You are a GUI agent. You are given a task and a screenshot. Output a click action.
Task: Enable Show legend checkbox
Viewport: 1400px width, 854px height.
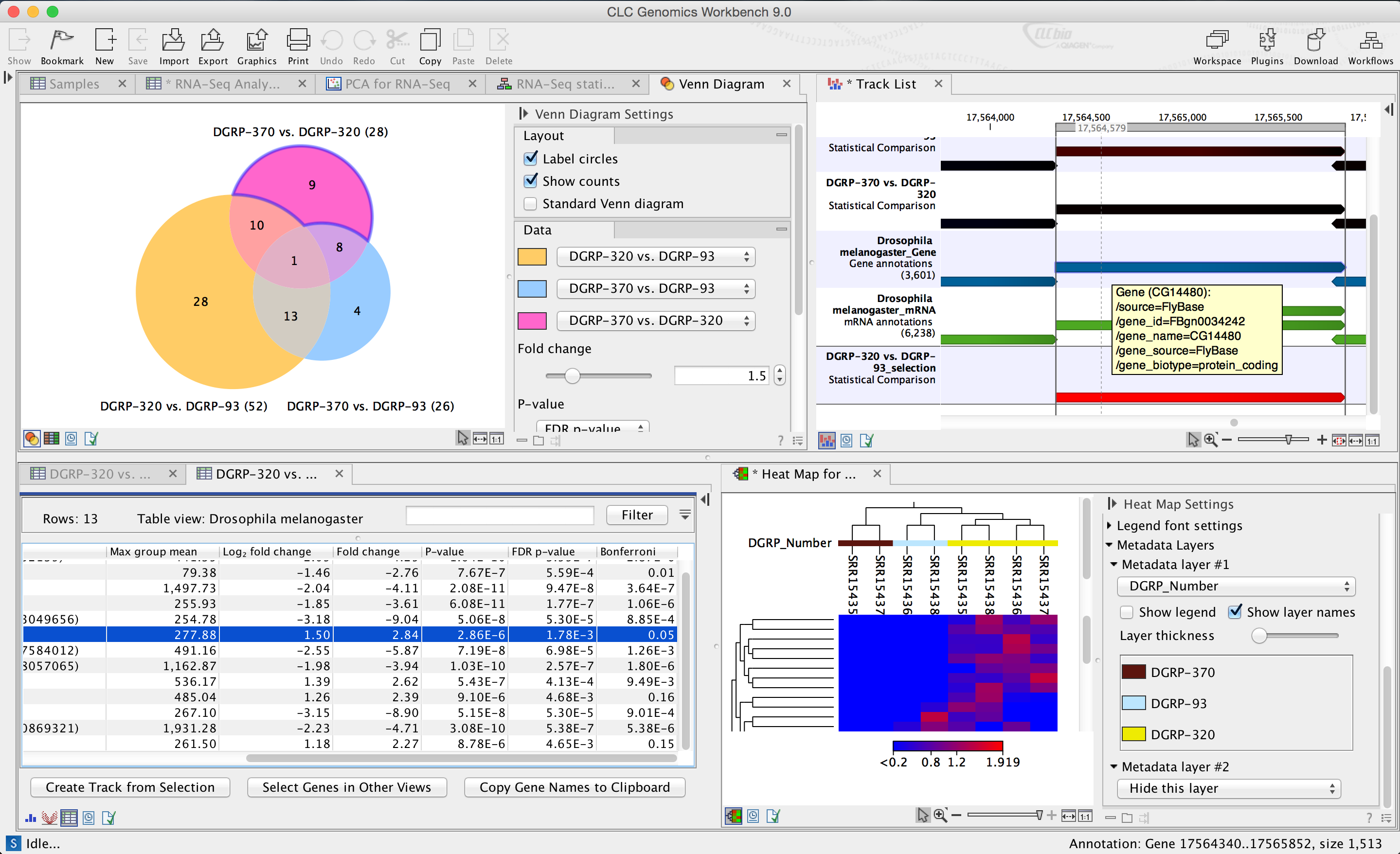[1126, 612]
